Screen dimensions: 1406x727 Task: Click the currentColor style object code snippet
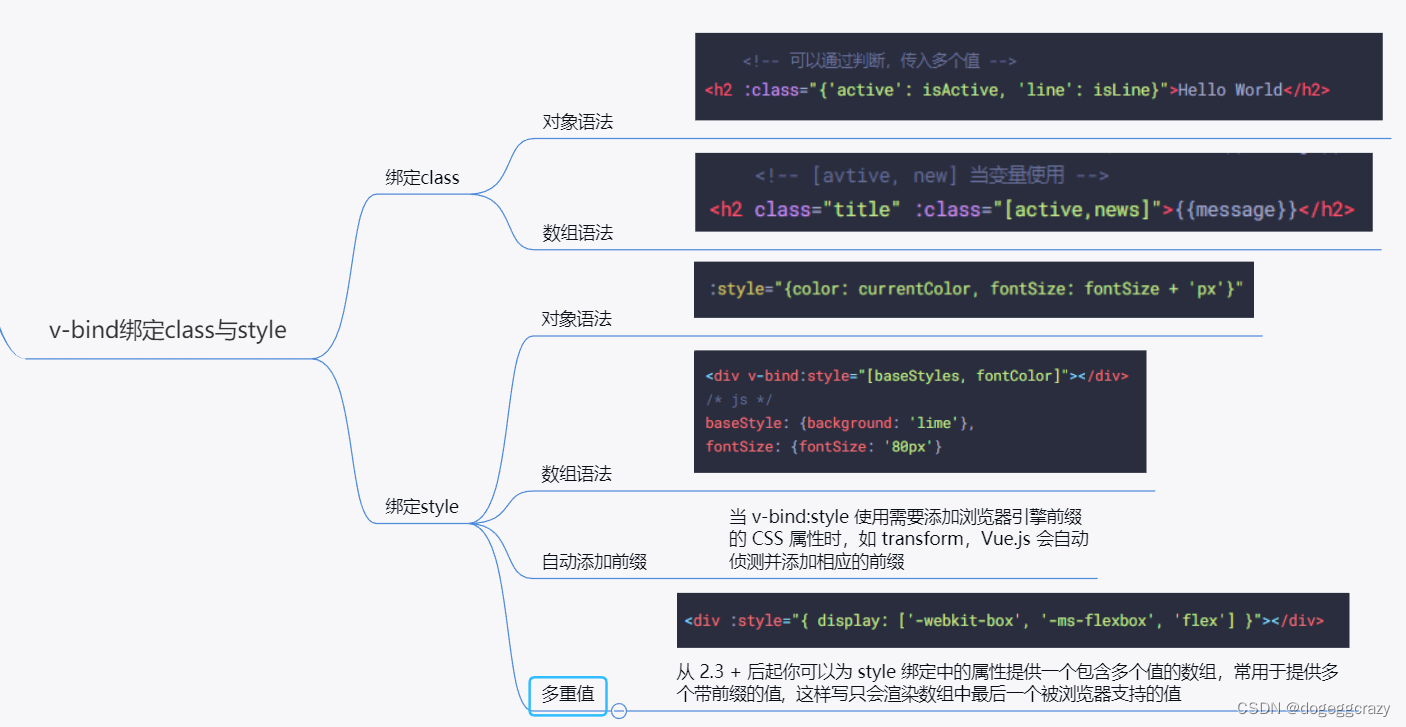(974, 289)
